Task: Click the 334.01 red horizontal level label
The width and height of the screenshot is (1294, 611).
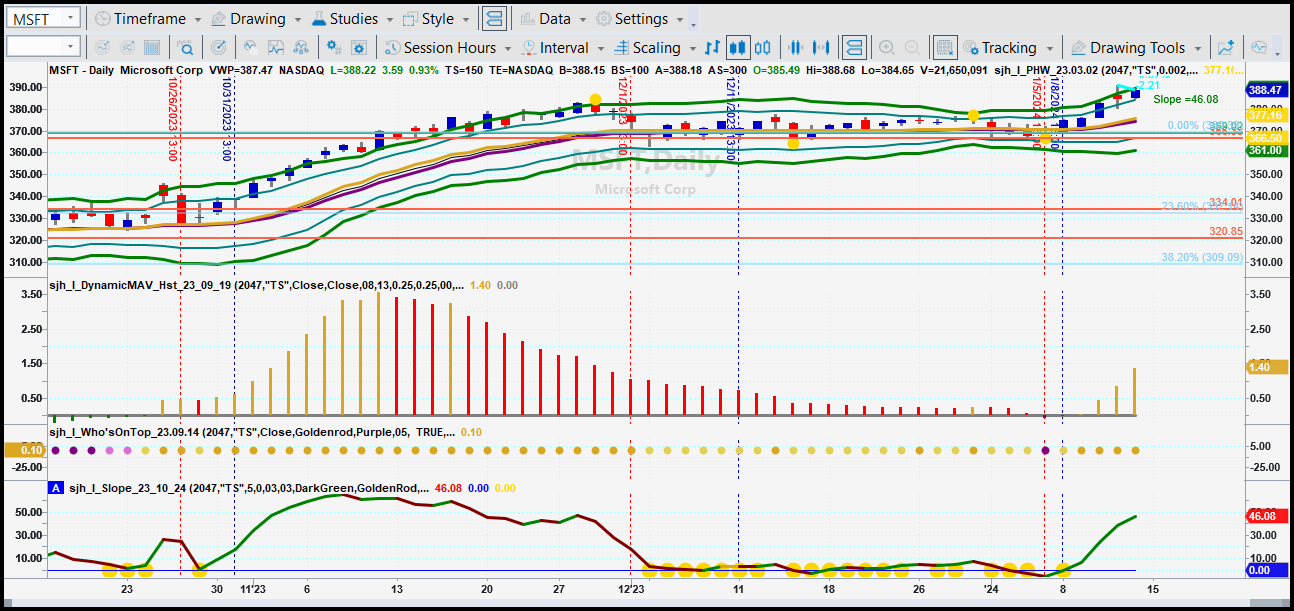Action: coord(1225,202)
